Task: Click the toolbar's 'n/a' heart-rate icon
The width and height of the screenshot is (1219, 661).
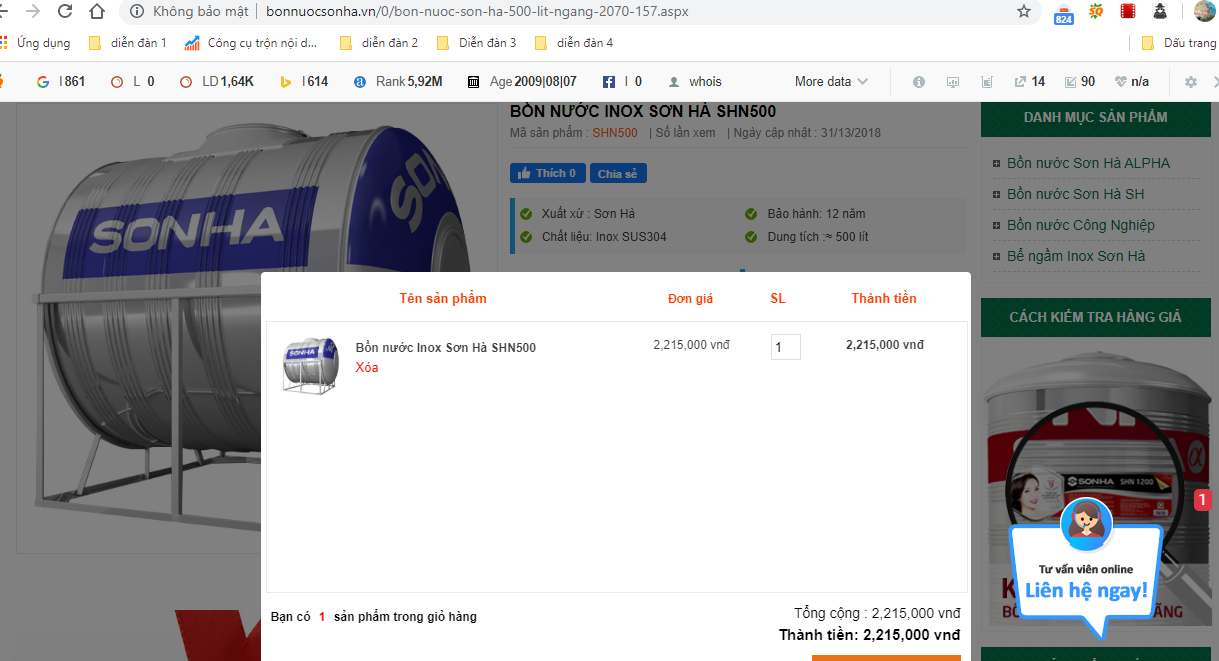Action: click(x=1132, y=82)
